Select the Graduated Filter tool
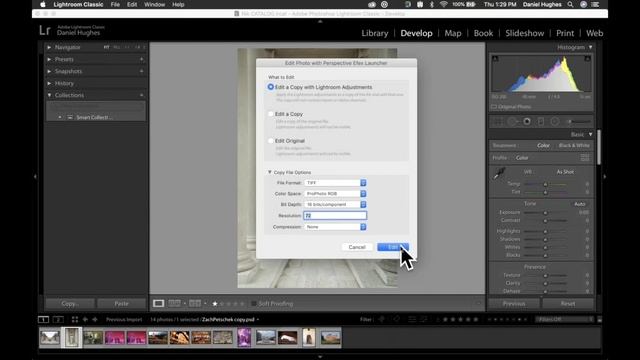640x360 pixels. pyautogui.click(x=541, y=122)
